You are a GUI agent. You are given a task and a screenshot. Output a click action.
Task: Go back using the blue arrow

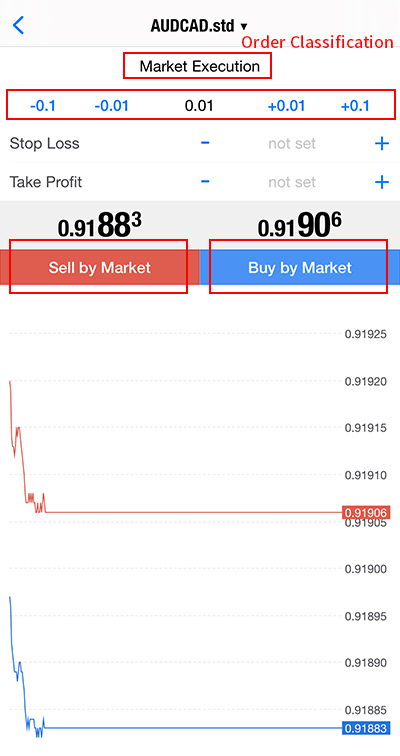coord(18,25)
